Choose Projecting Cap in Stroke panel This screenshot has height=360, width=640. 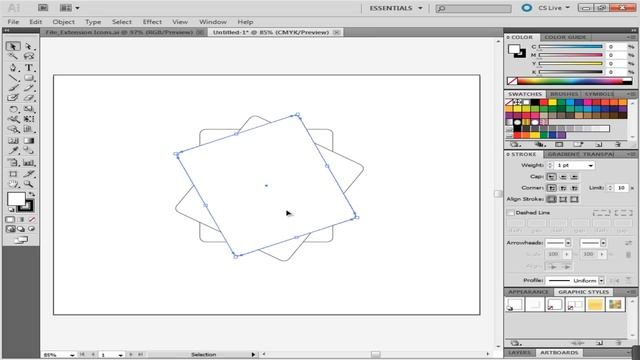coord(574,177)
